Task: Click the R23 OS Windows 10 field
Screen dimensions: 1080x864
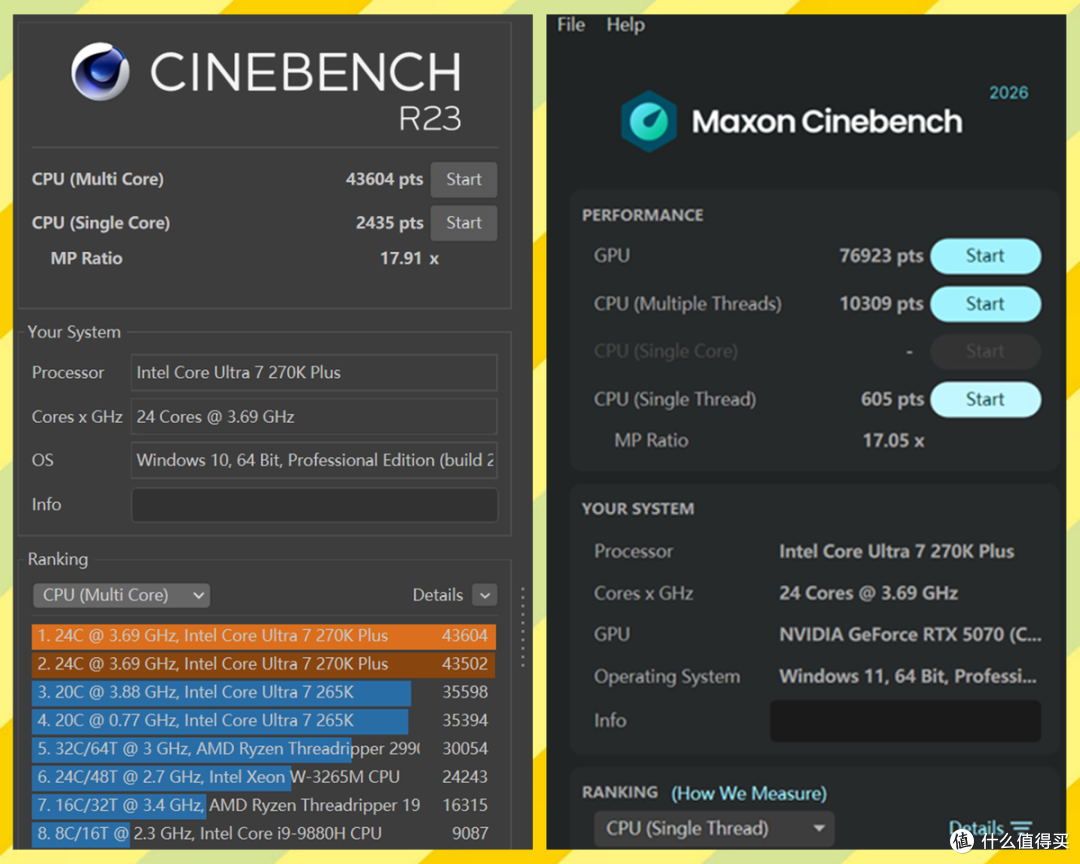Action: point(314,460)
